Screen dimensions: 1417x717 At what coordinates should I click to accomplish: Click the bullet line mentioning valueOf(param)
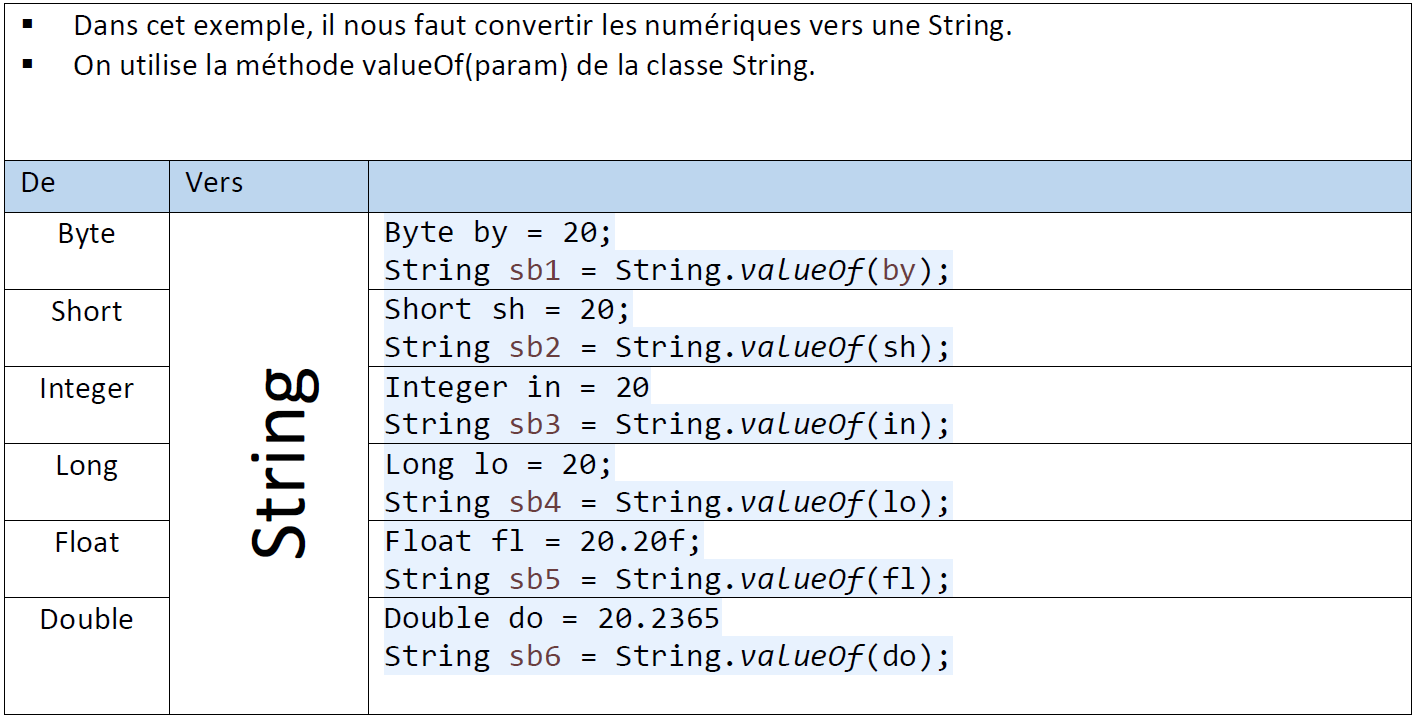click(x=444, y=67)
